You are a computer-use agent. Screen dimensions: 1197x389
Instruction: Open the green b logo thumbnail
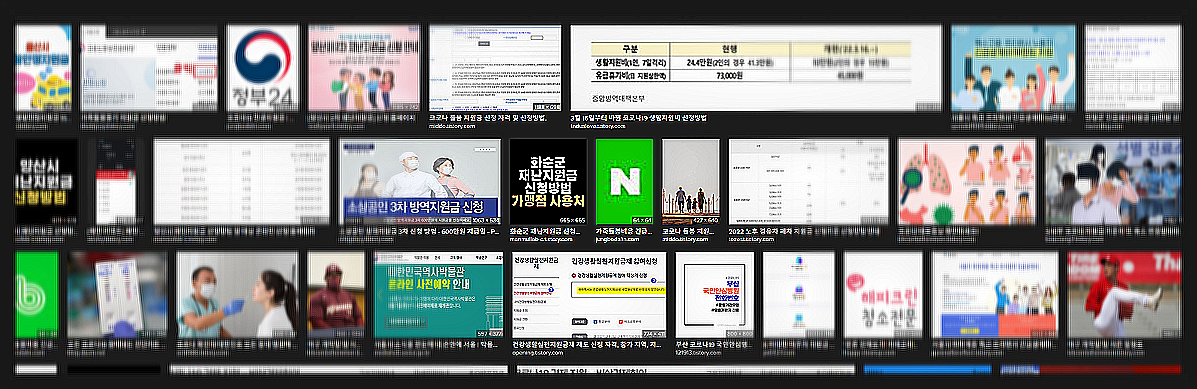(x=37, y=295)
